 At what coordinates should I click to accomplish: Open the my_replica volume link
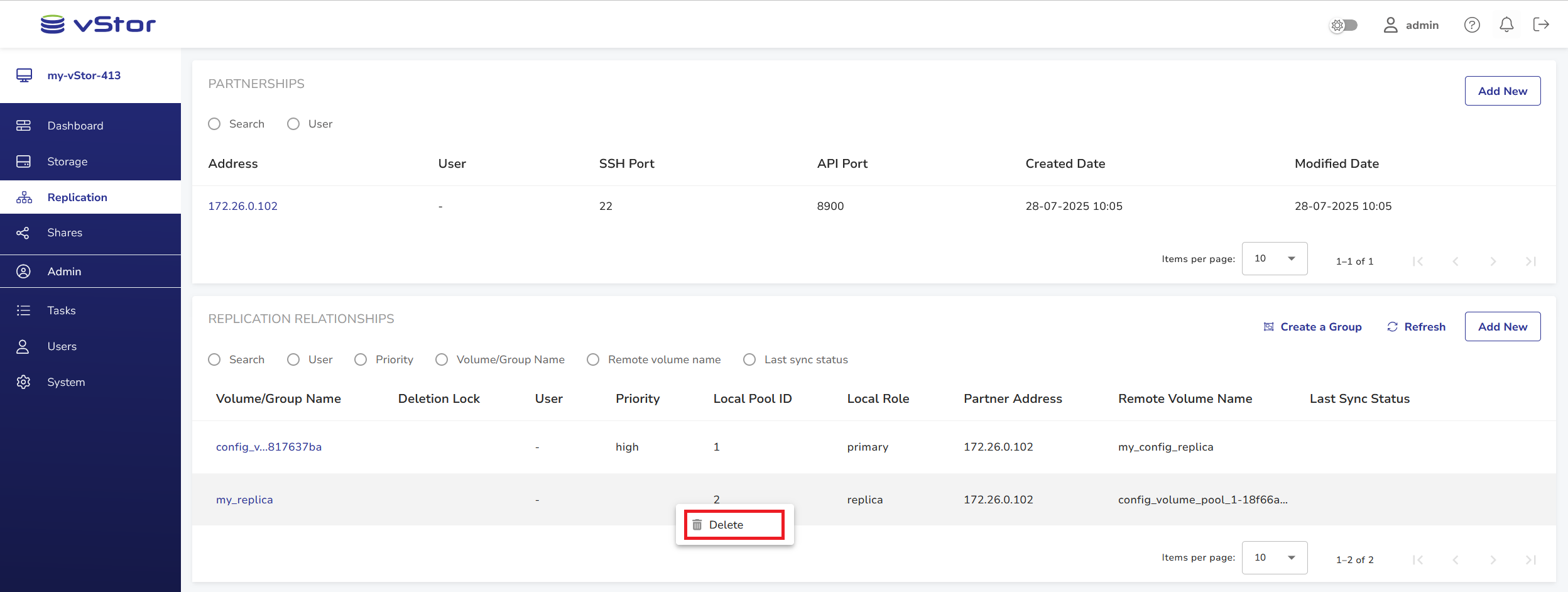(x=244, y=500)
